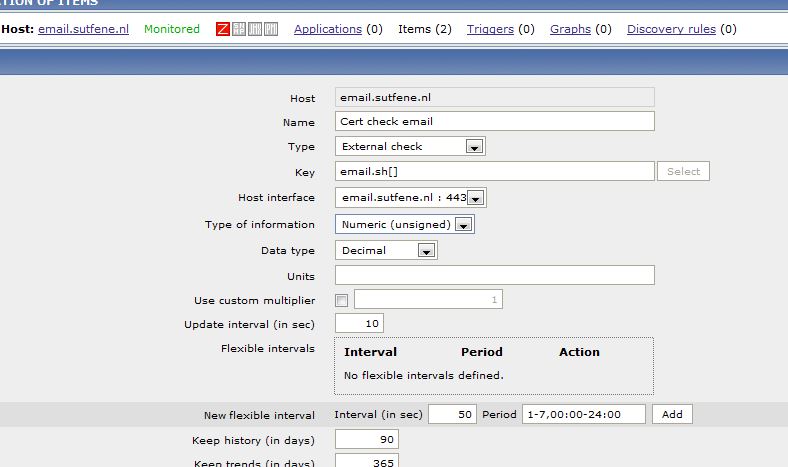Click the Period field with 1-7,00:00-24:00
788x467 pixels.
[583, 414]
